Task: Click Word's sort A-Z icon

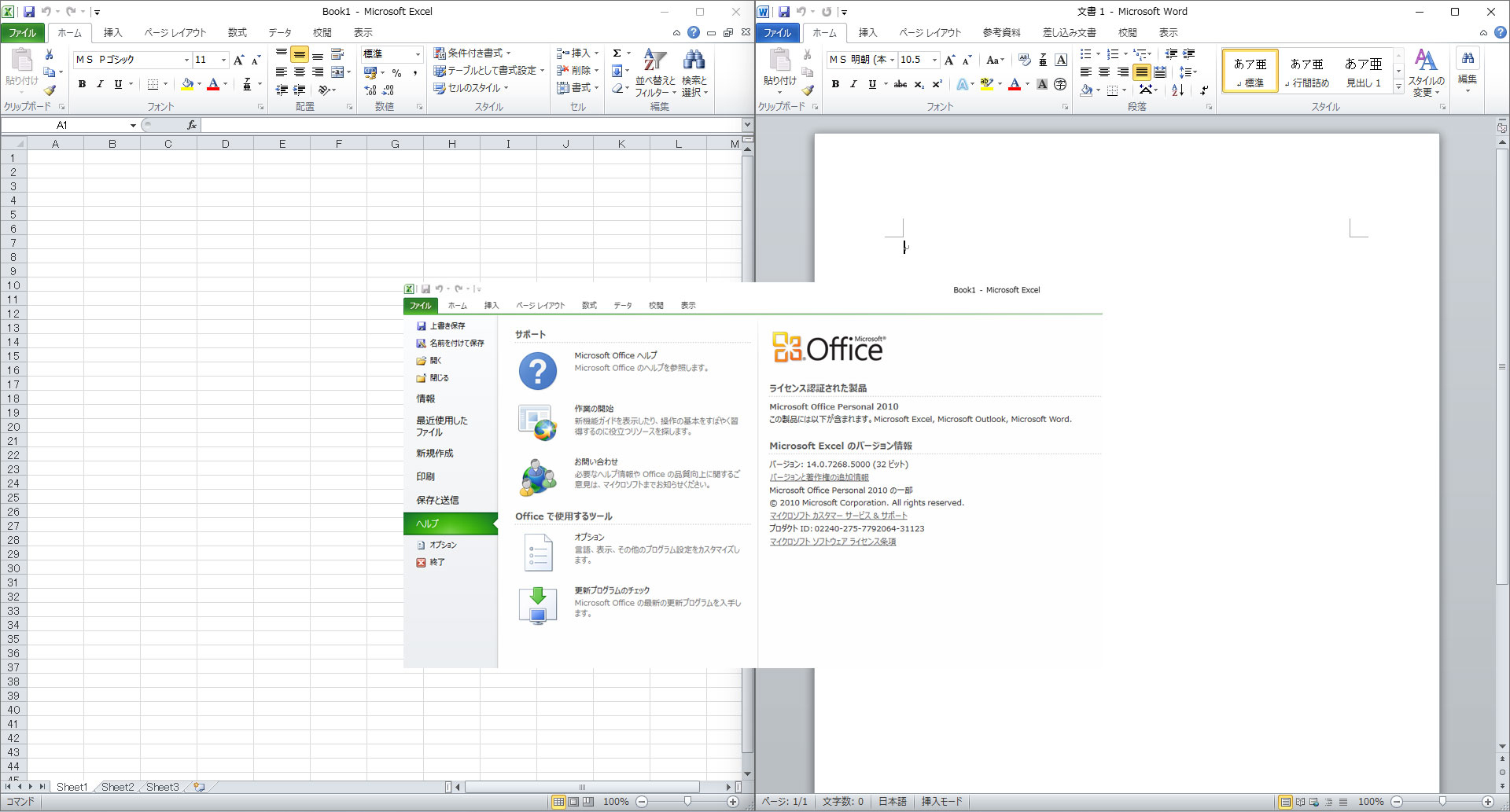Action: coord(1177,90)
